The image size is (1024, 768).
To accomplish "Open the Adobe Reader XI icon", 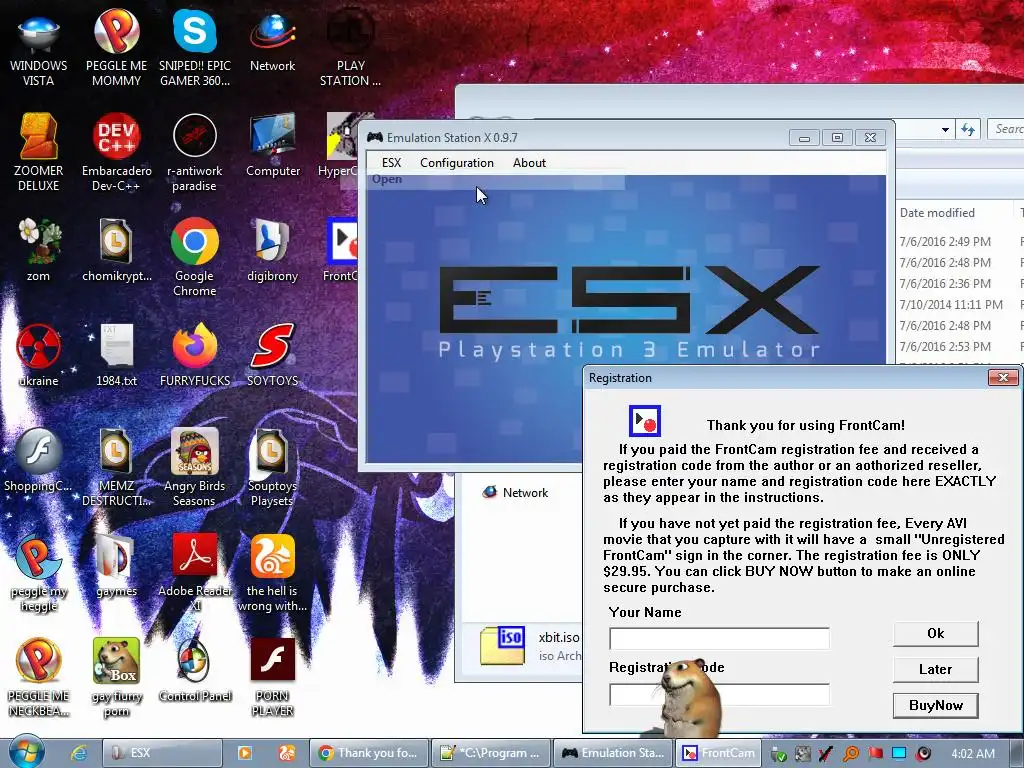I will click(x=195, y=573).
